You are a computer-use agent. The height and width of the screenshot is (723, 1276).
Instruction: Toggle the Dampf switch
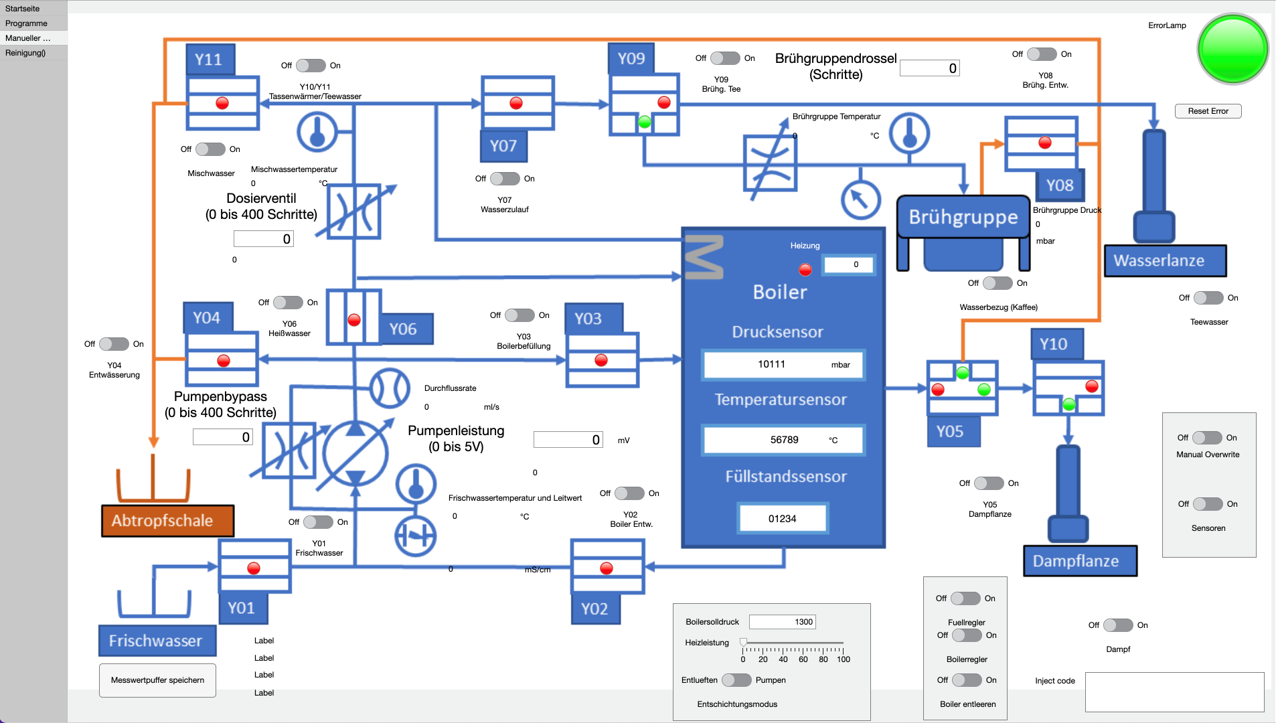(1118, 625)
